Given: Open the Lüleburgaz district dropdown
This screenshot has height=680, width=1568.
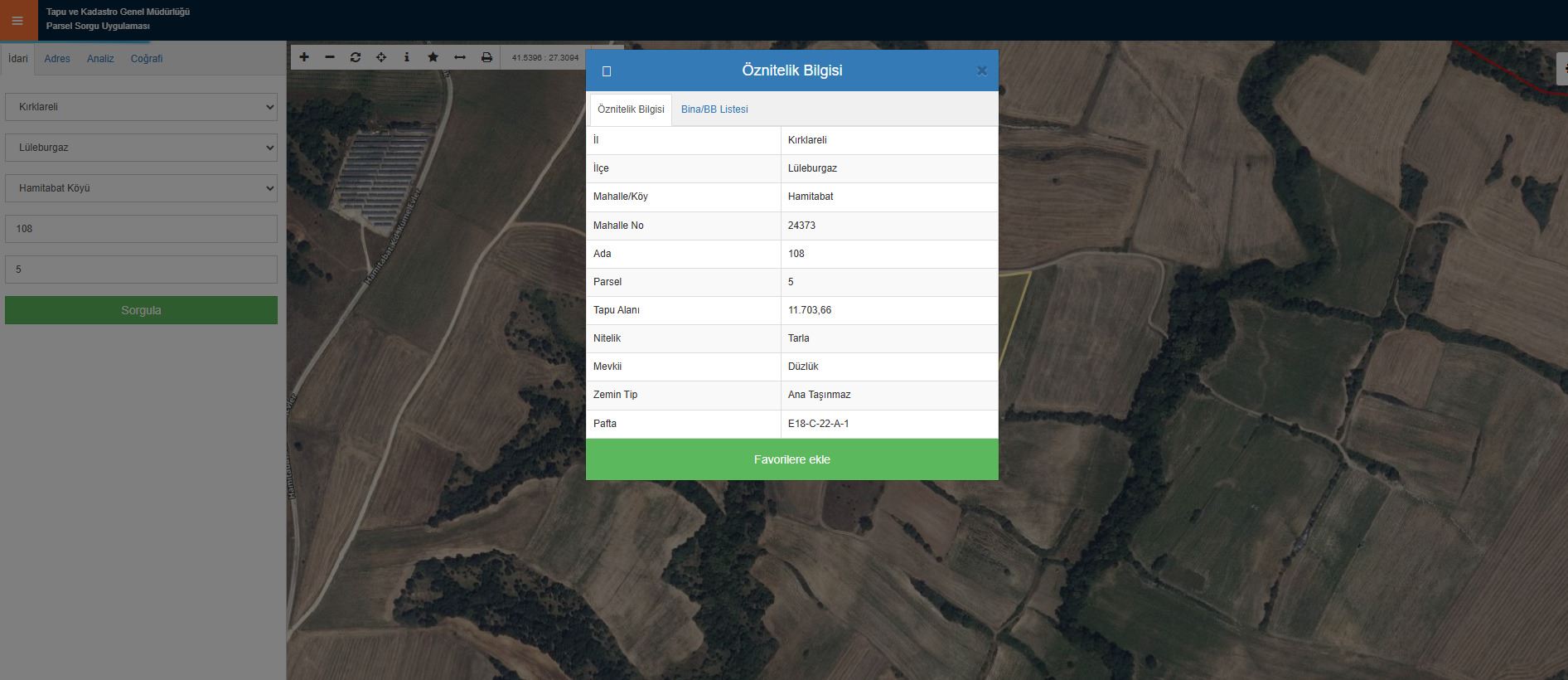Looking at the screenshot, I should click(x=141, y=148).
